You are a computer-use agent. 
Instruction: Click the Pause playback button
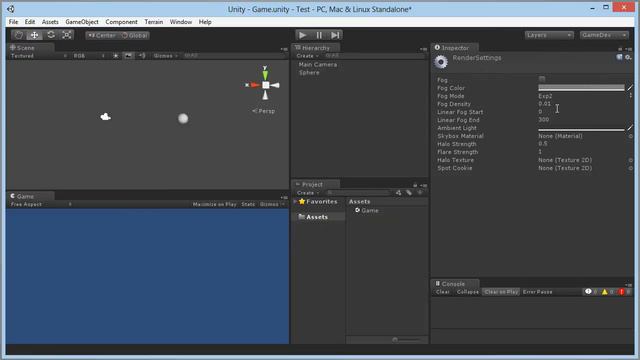coord(319,35)
